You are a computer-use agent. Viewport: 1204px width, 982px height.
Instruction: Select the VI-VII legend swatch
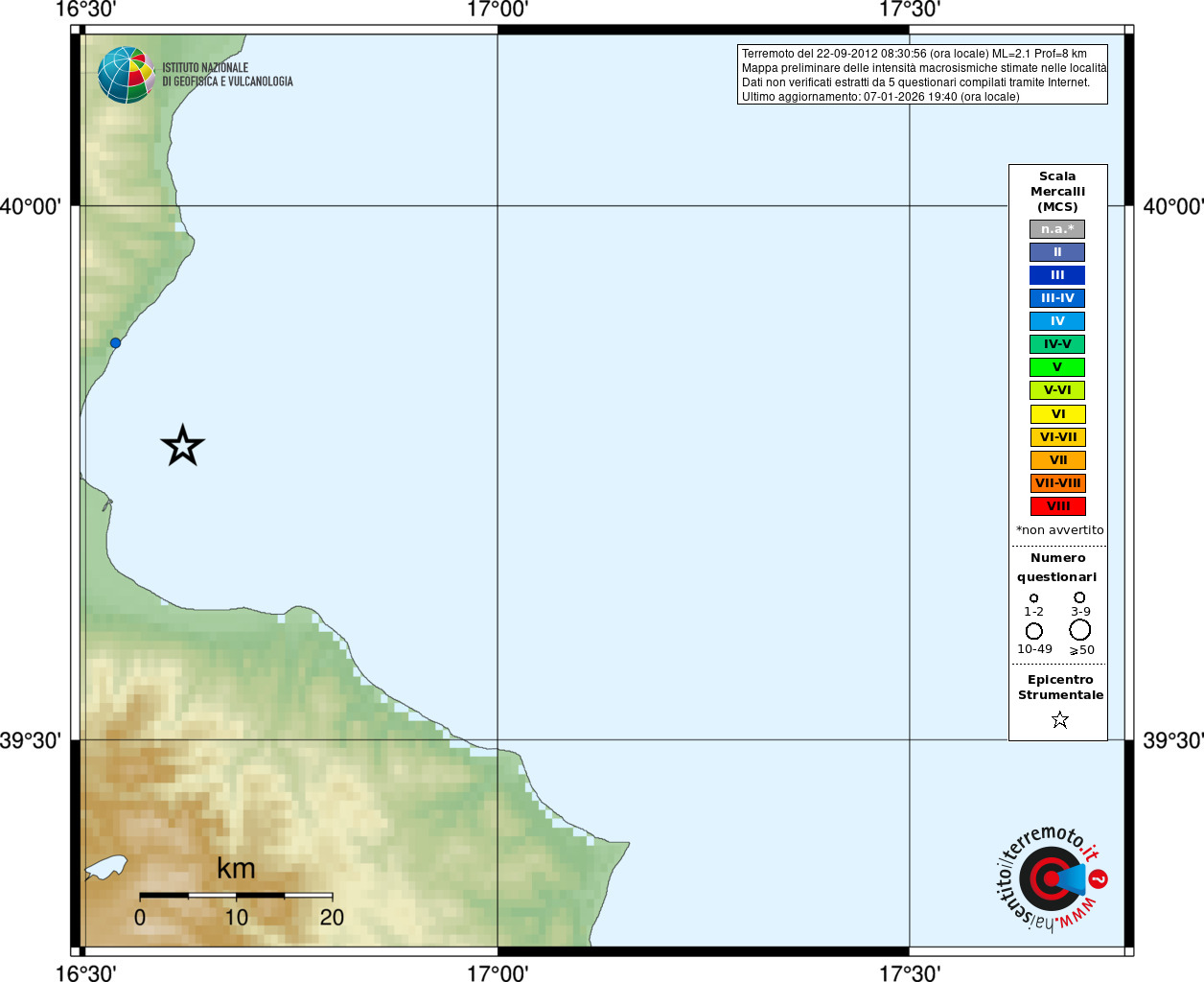click(x=1057, y=437)
